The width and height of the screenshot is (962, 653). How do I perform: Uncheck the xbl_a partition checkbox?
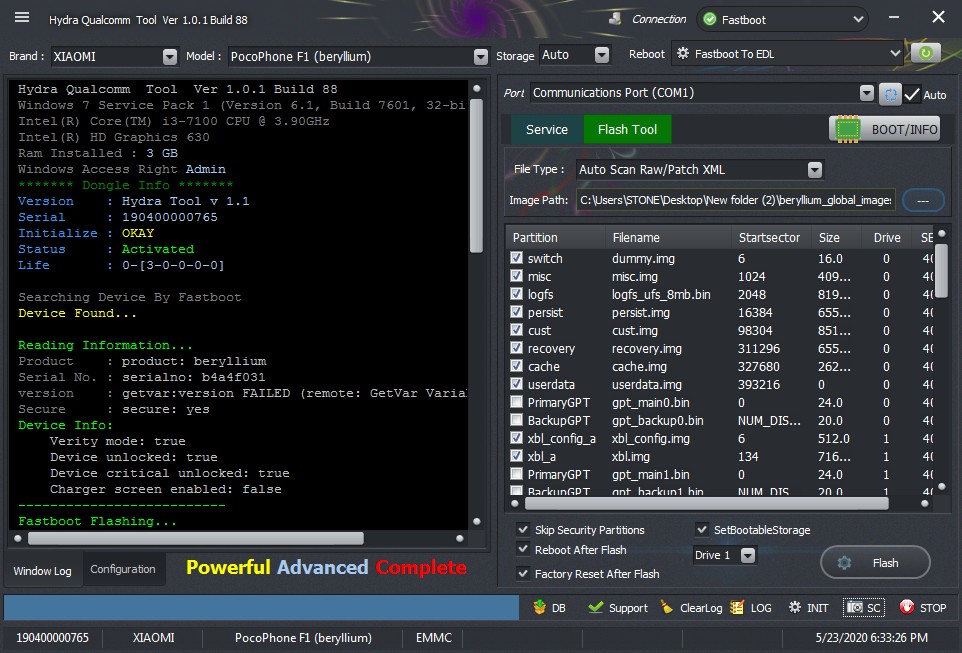click(517, 455)
